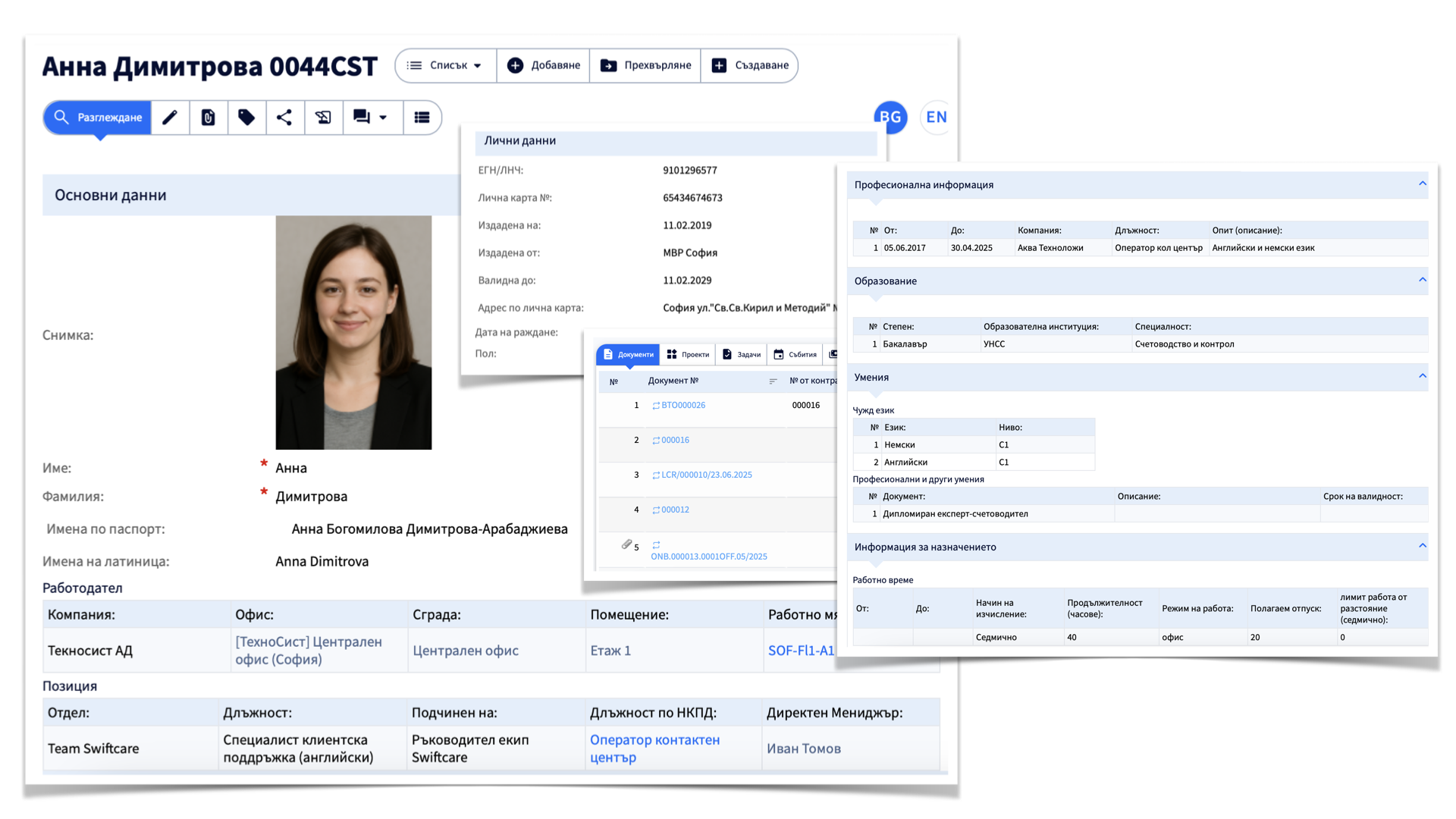
Task: Open the Иван Томов manager link
Action: pyautogui.click(x=804, y=748)
